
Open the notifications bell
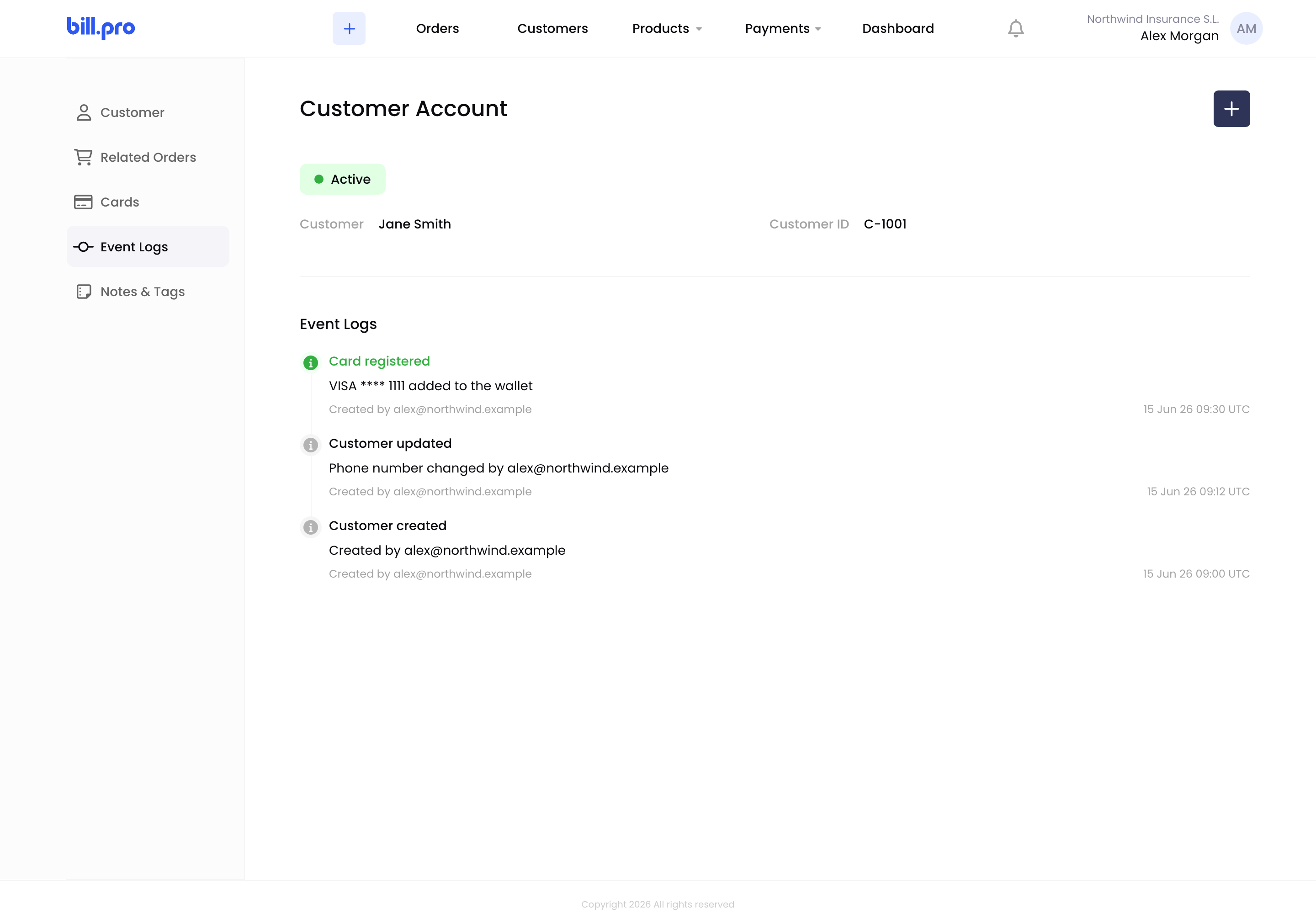1016,29
